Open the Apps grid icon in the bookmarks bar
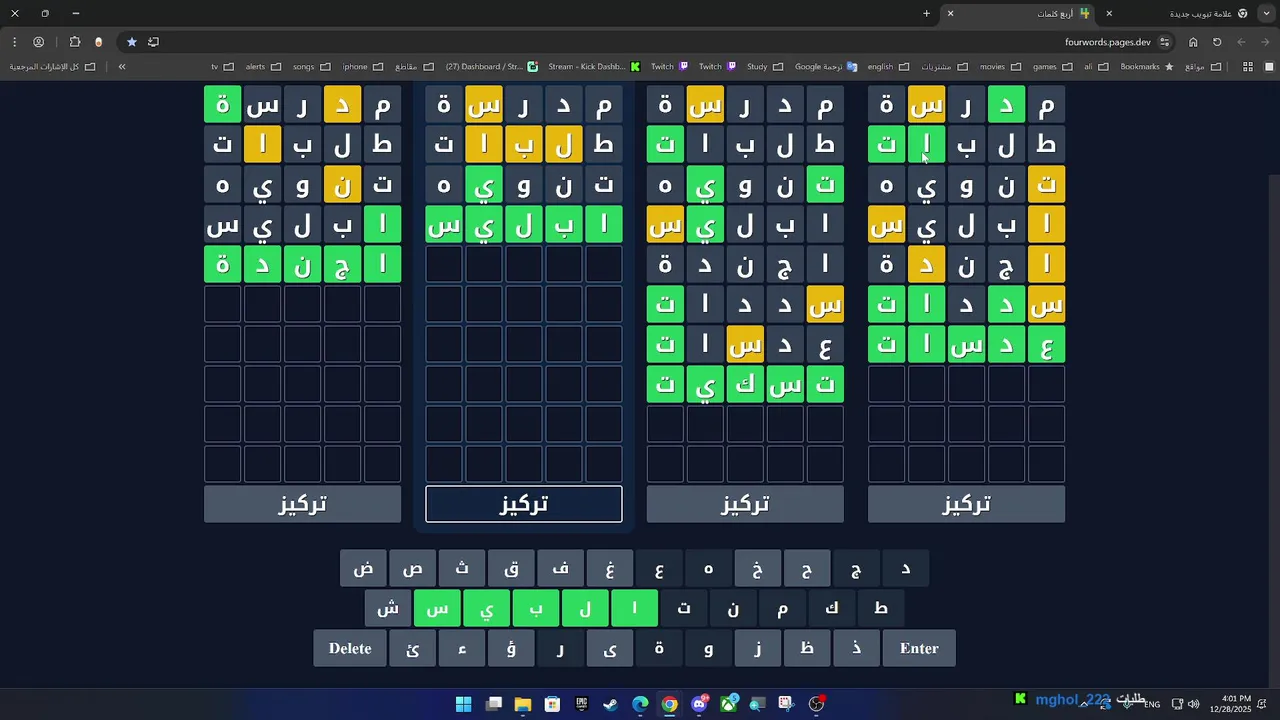Image resolution: width=1280 pixels, height=720 pixels. (1248, 67)
